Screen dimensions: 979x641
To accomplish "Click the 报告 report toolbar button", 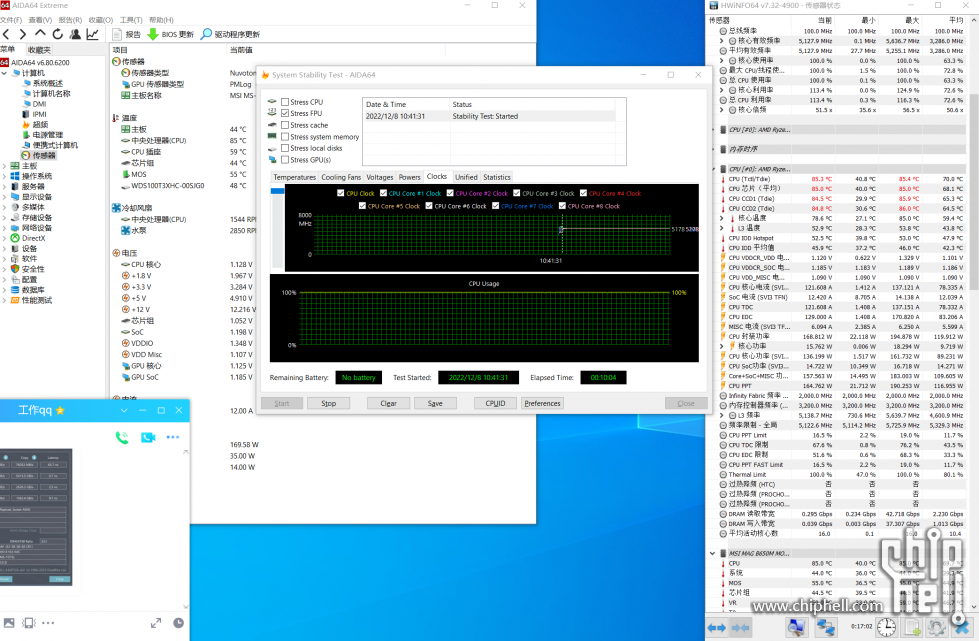I will pos(127,34).
